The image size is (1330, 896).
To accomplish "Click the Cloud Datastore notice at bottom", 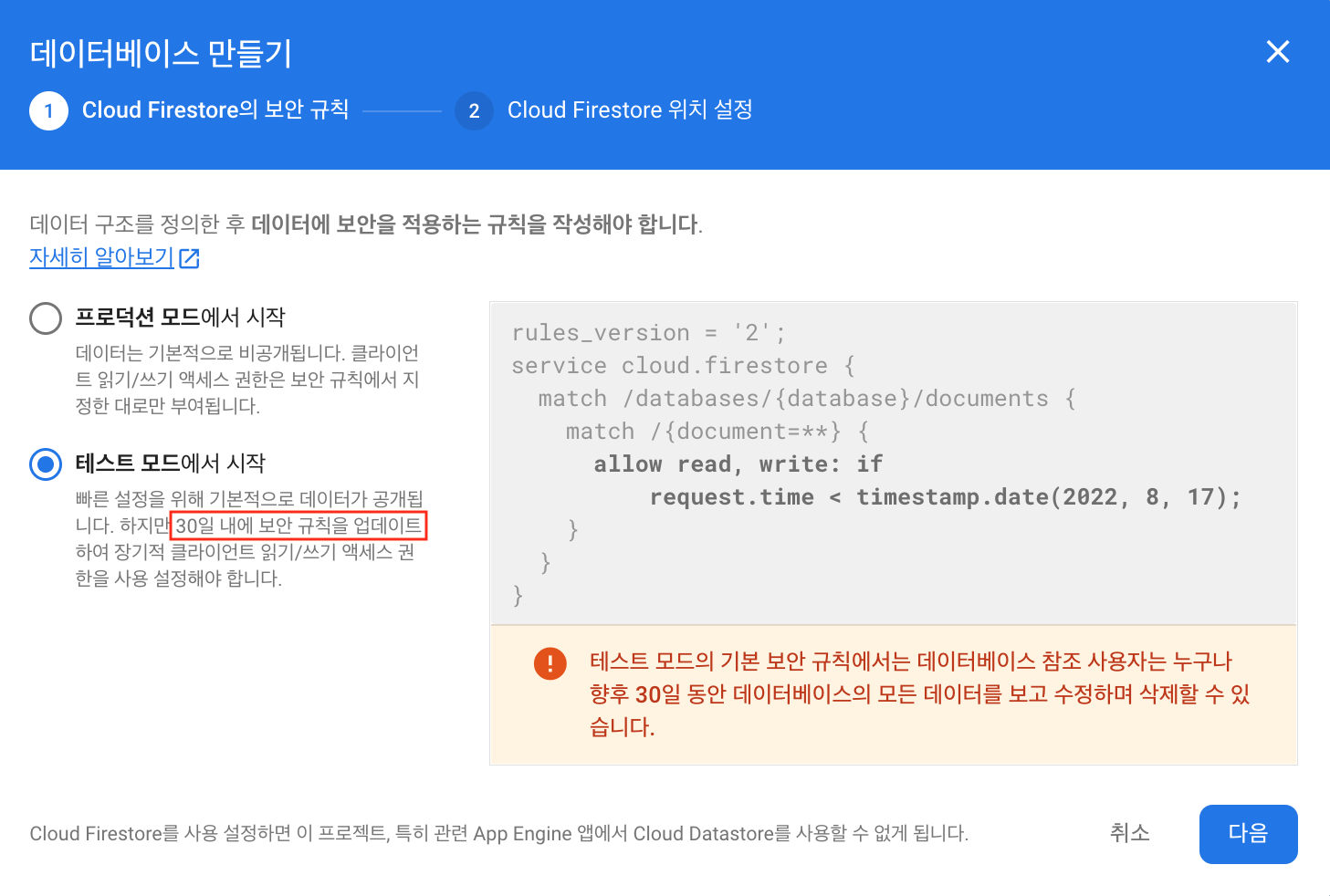I will point(499,834).
